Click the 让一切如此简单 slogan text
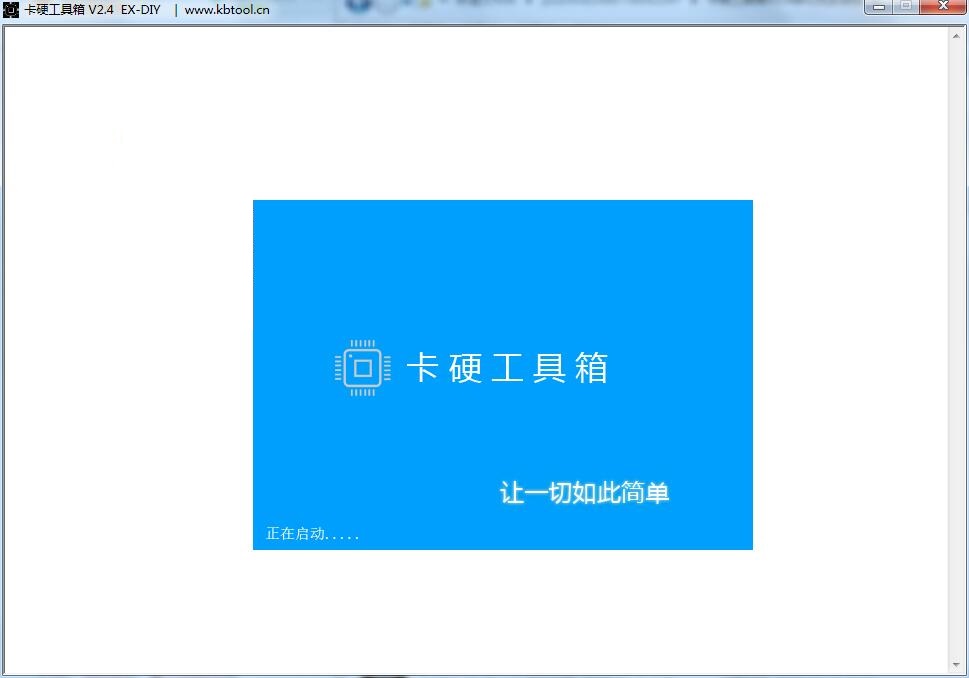This screenshot has width=969, height=678. point(584,493)
